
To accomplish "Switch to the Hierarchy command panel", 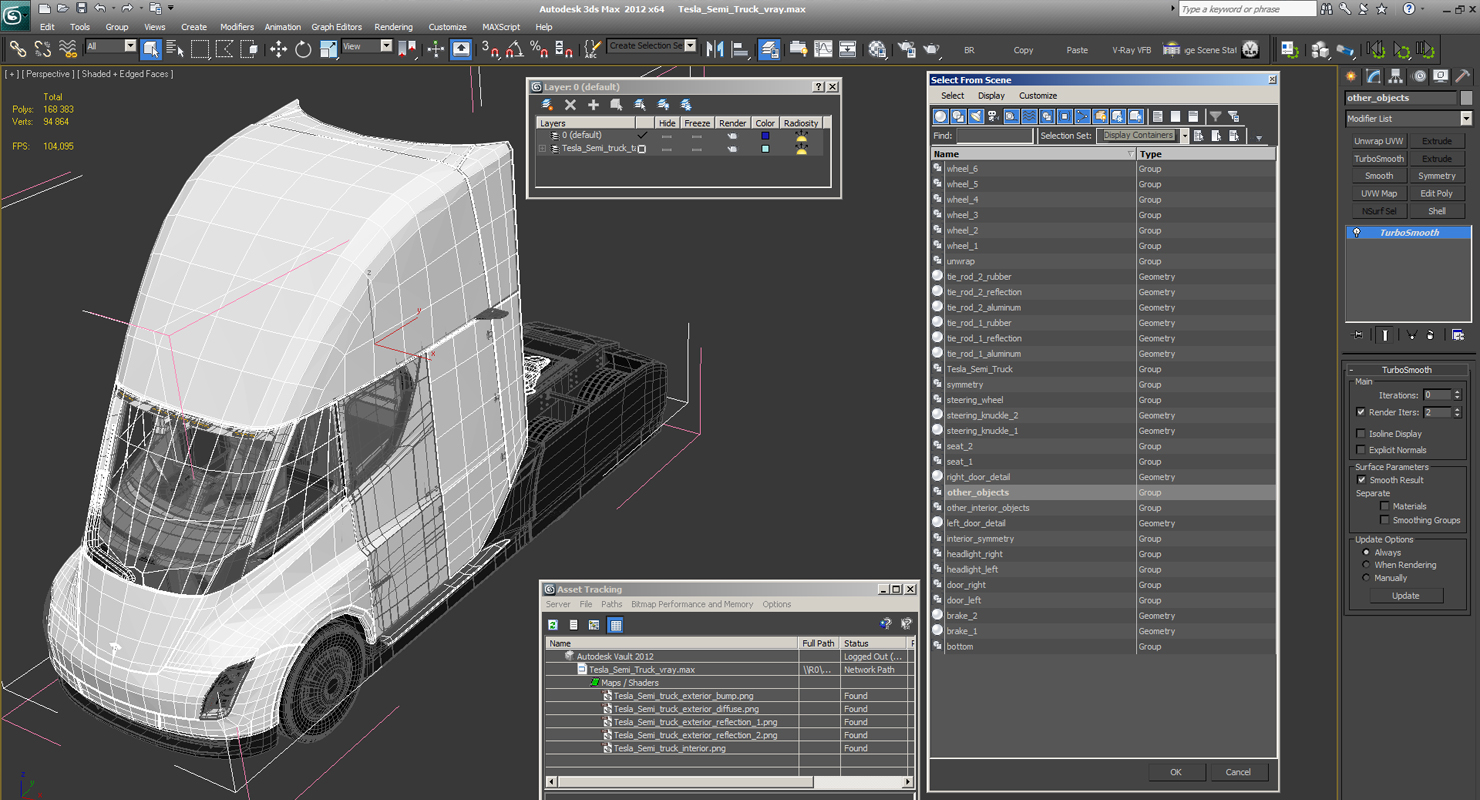I will pyautogui.click(x=1396, y=76).
